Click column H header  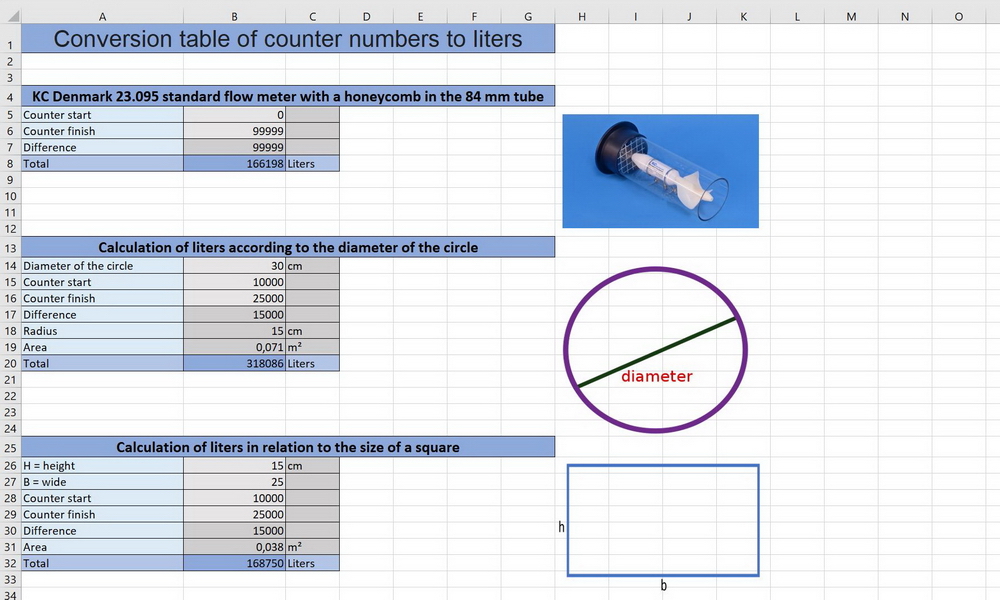(x=582, y=16)
